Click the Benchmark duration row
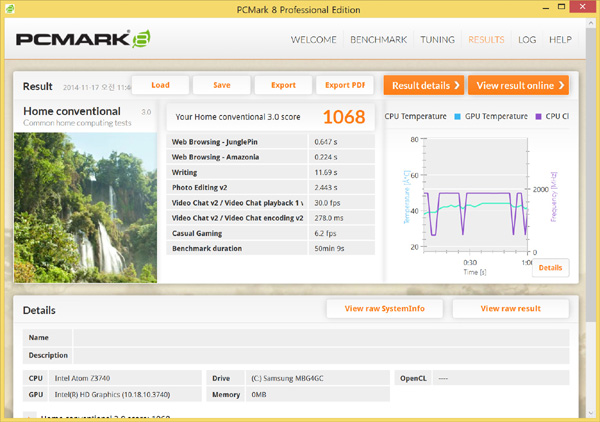 pyautogui.click(x=271, y=249)
